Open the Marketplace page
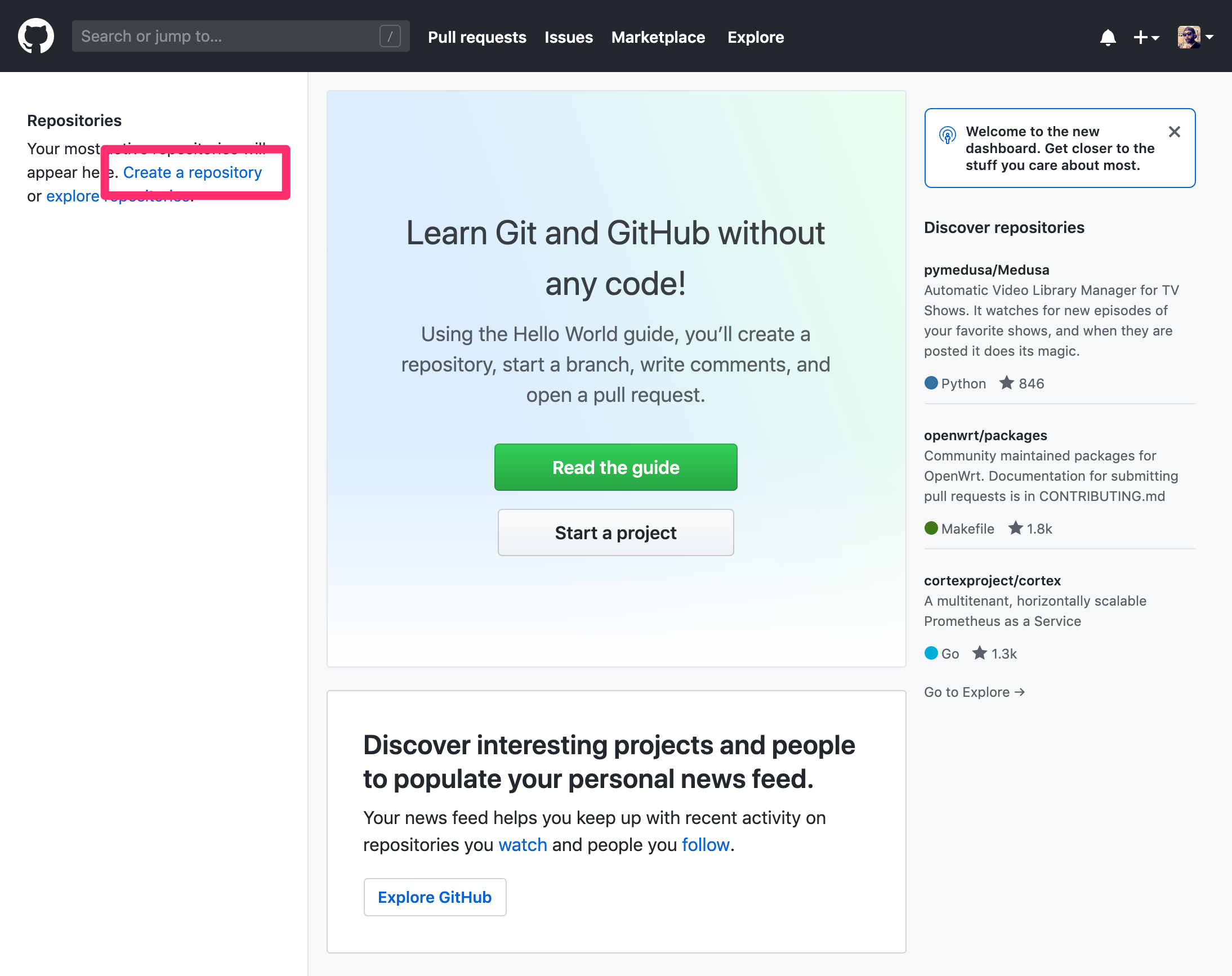1232x976 pixels. 658,37
